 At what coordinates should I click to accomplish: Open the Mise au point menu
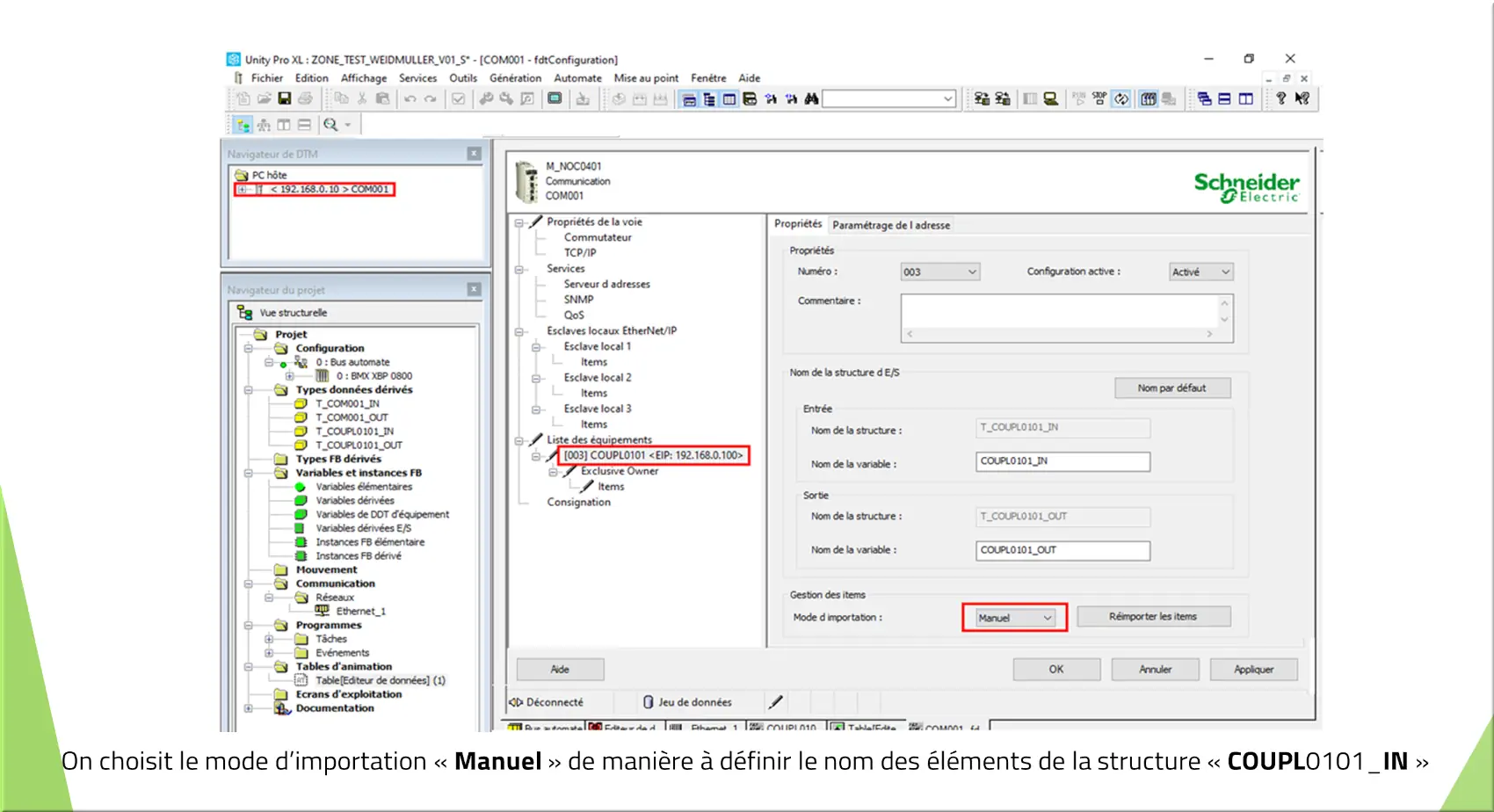pyautogui.click(x=646, y=78)
